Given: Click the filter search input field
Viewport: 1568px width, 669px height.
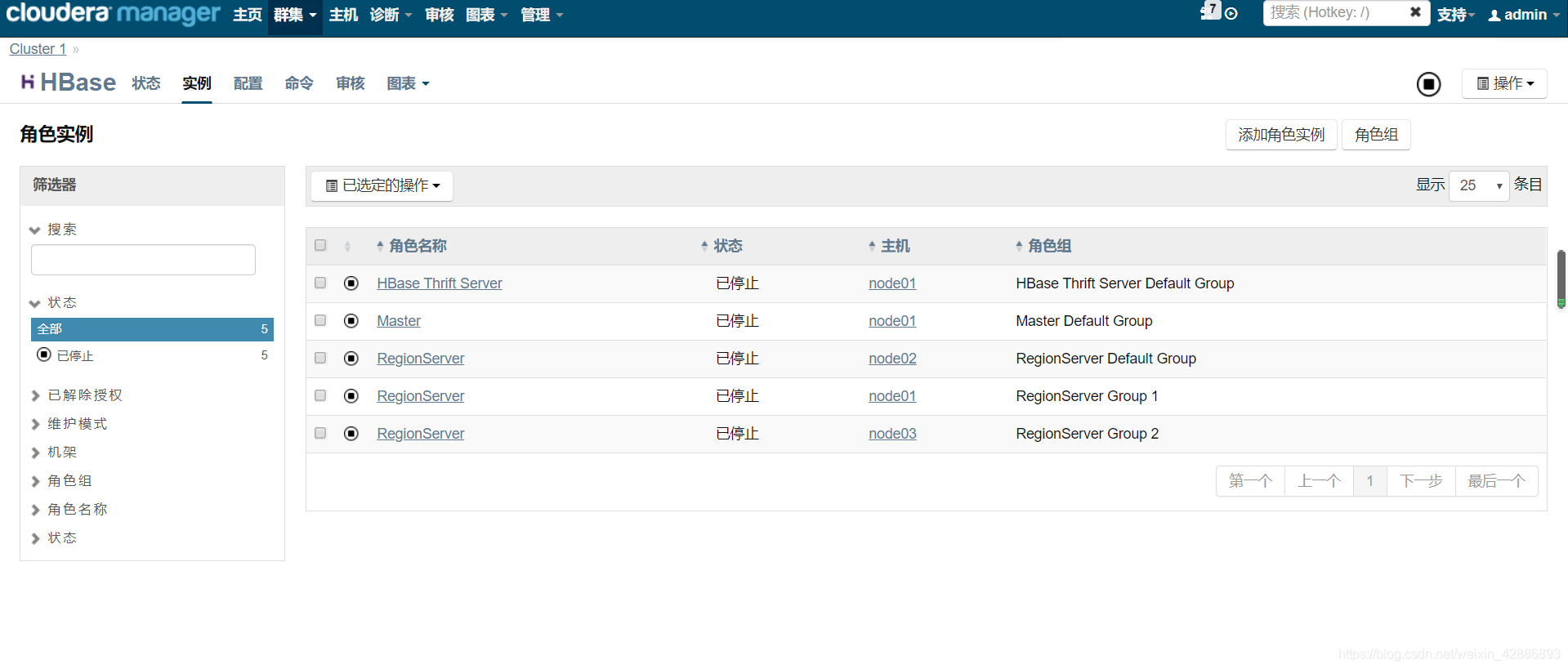Looking at the screenshot, I should coord(143,260).
